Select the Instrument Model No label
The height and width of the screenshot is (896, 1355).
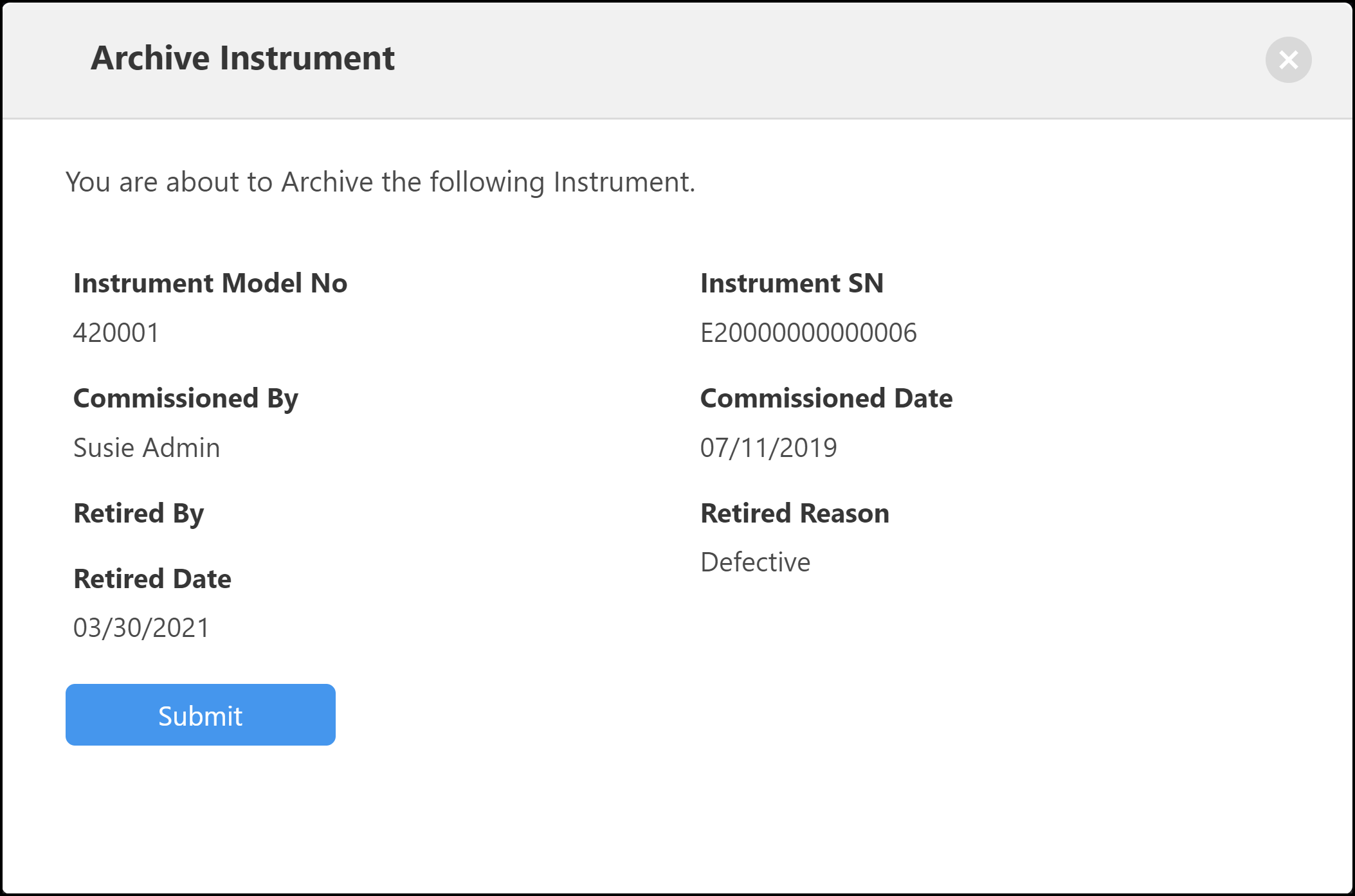click(x=210, y=283)
